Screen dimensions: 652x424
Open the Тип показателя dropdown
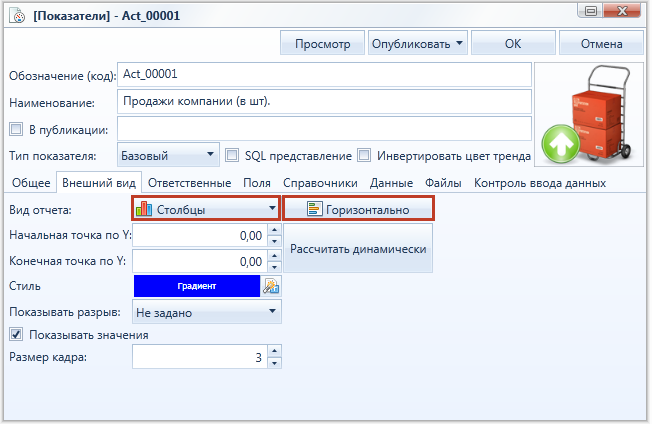[168, 155]
